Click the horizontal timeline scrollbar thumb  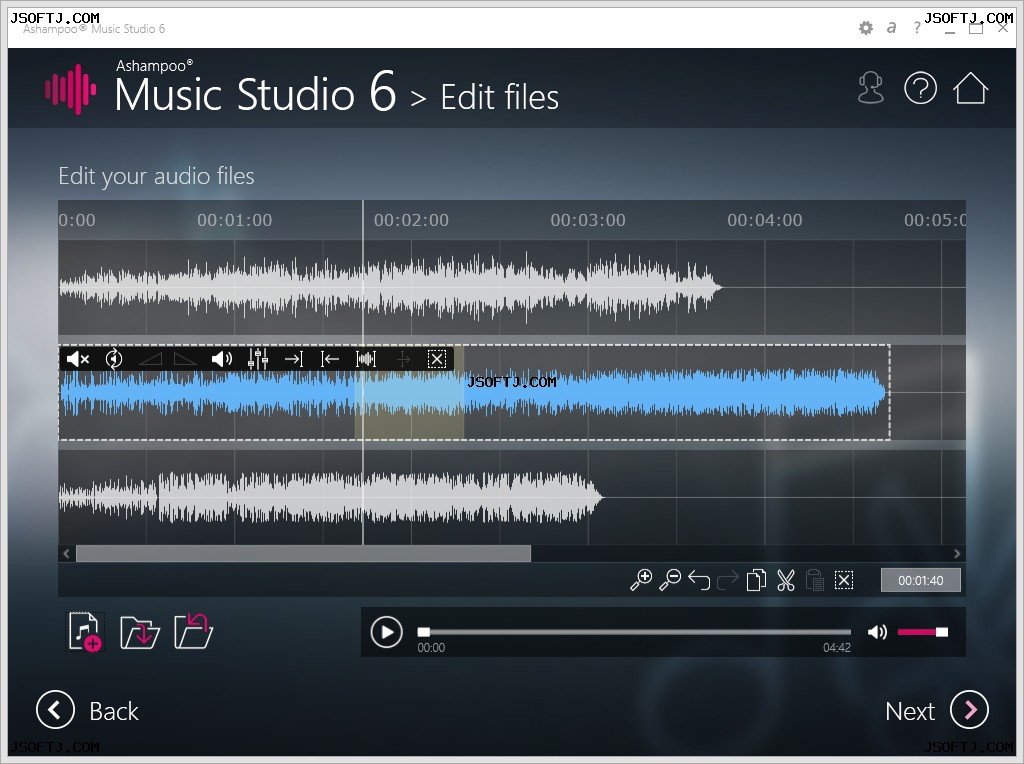coord(304,554)
